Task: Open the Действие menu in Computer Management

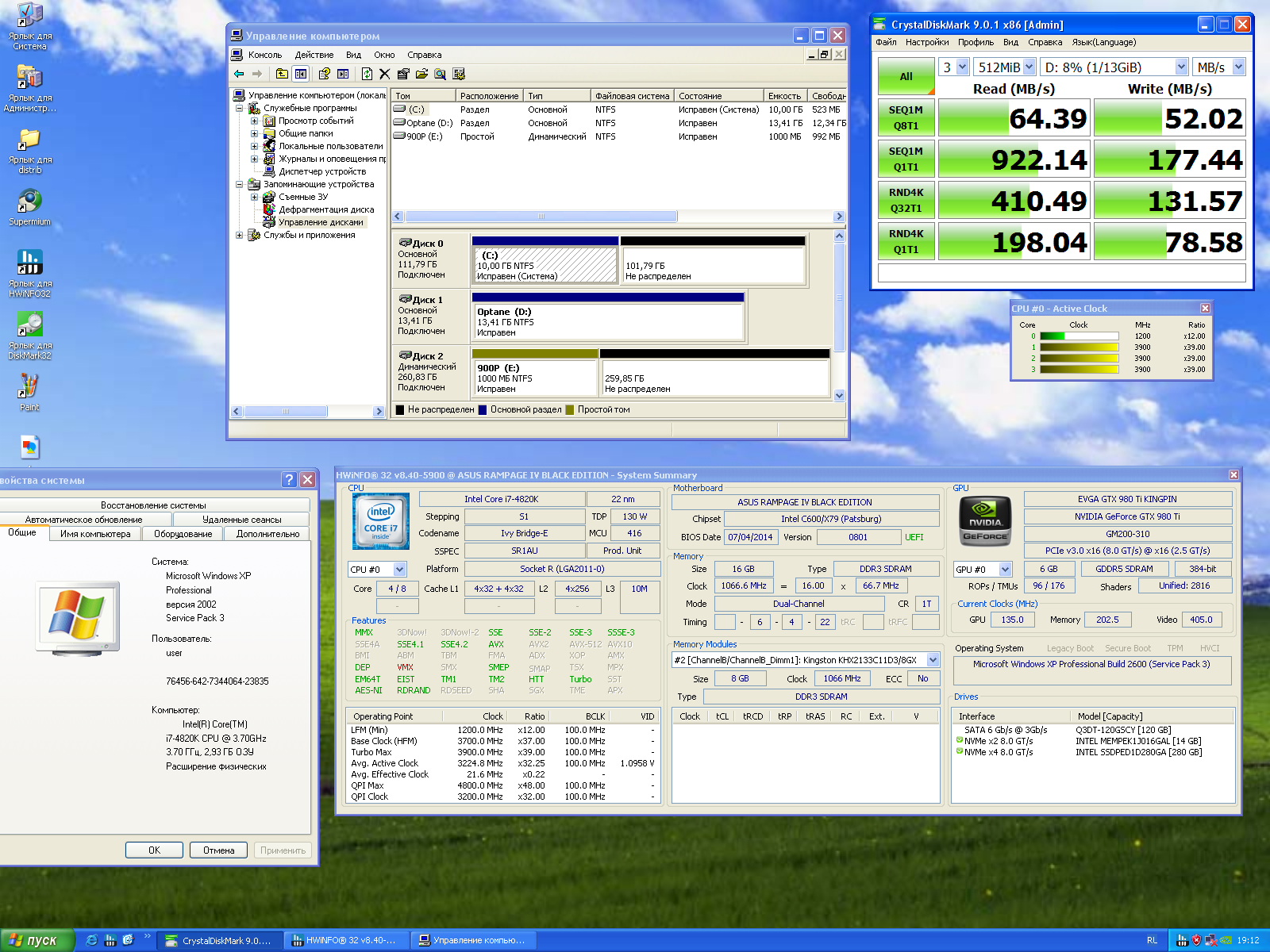Action: (314, 55)
